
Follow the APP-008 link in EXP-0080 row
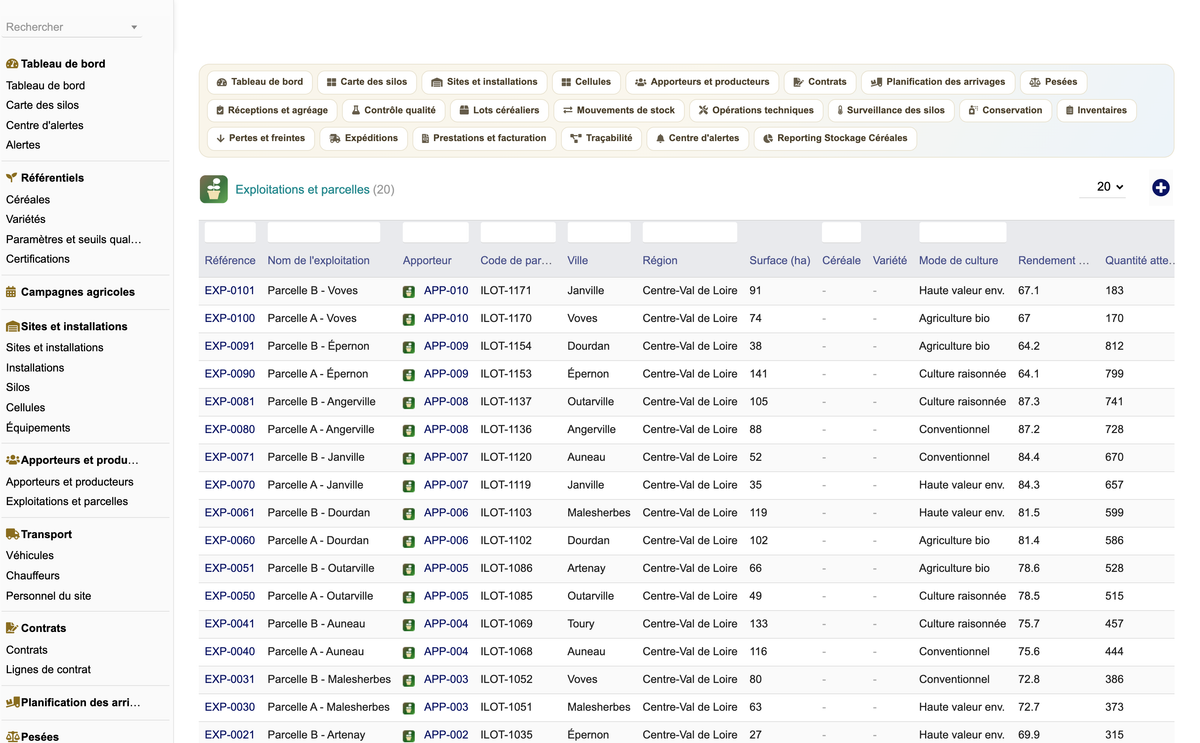coord(446,430)
